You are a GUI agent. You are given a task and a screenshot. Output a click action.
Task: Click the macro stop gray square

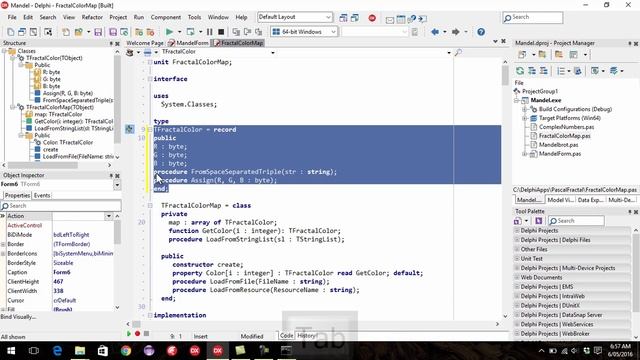pos(146,333)
